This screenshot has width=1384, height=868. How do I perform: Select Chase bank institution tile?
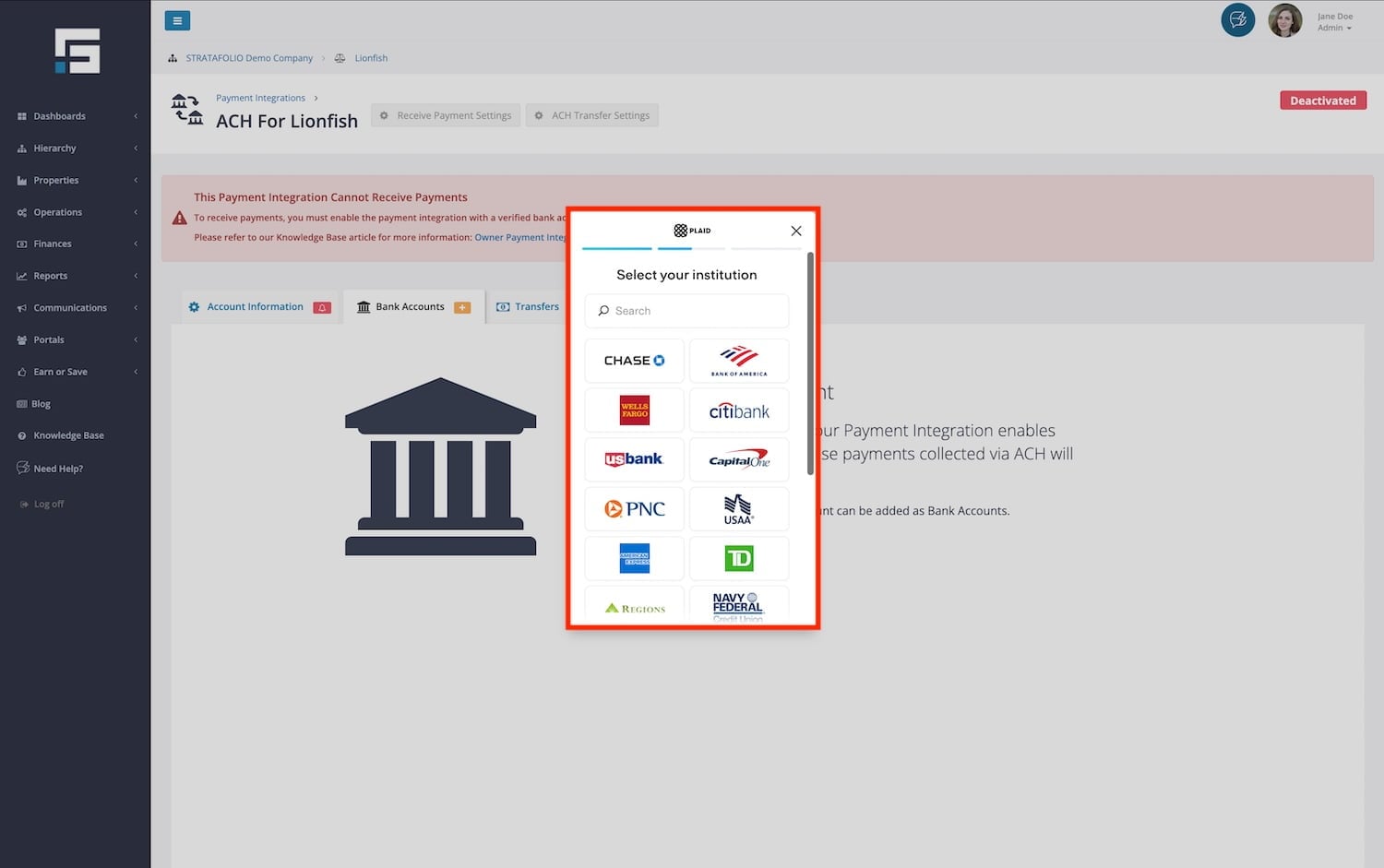click(634, 361)
